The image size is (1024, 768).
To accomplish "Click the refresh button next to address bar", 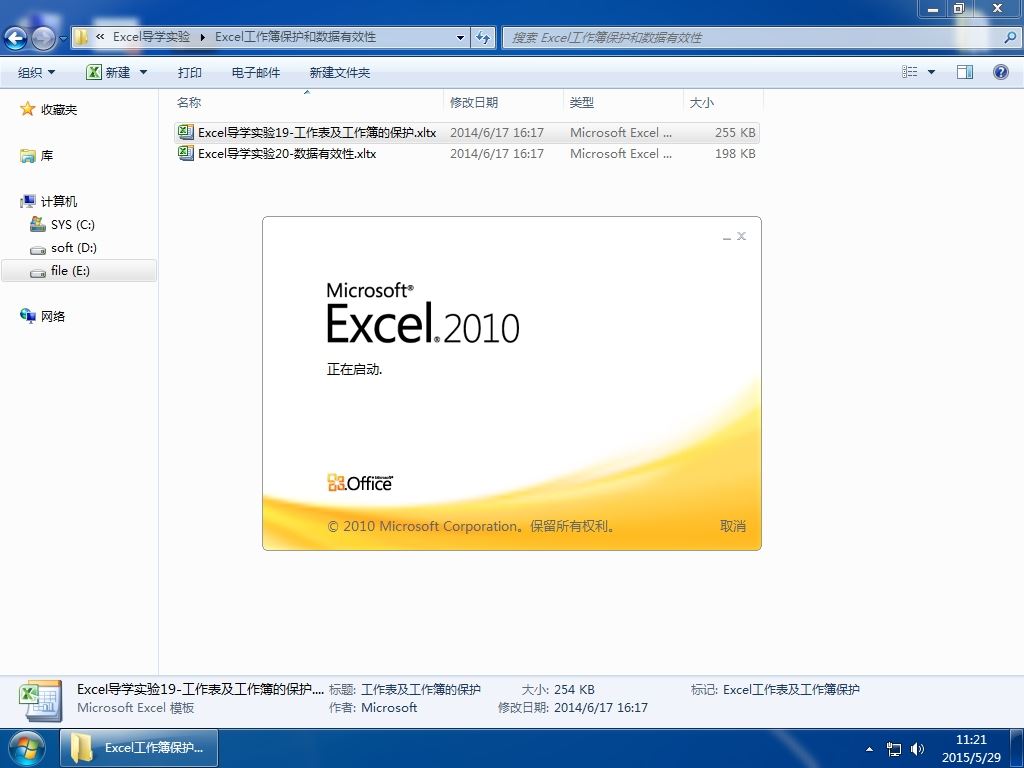I will [483, 38].
